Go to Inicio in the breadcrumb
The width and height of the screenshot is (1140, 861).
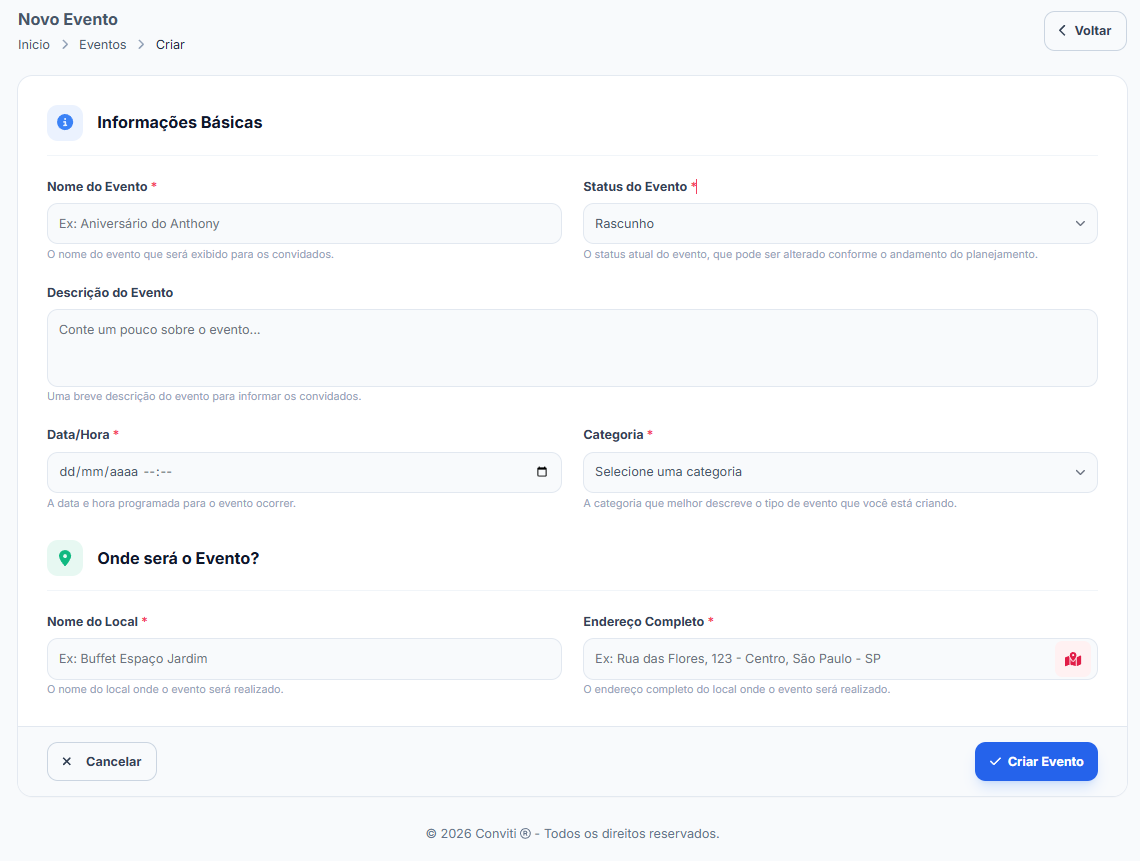pyautogui.click(x=34, y=45)
